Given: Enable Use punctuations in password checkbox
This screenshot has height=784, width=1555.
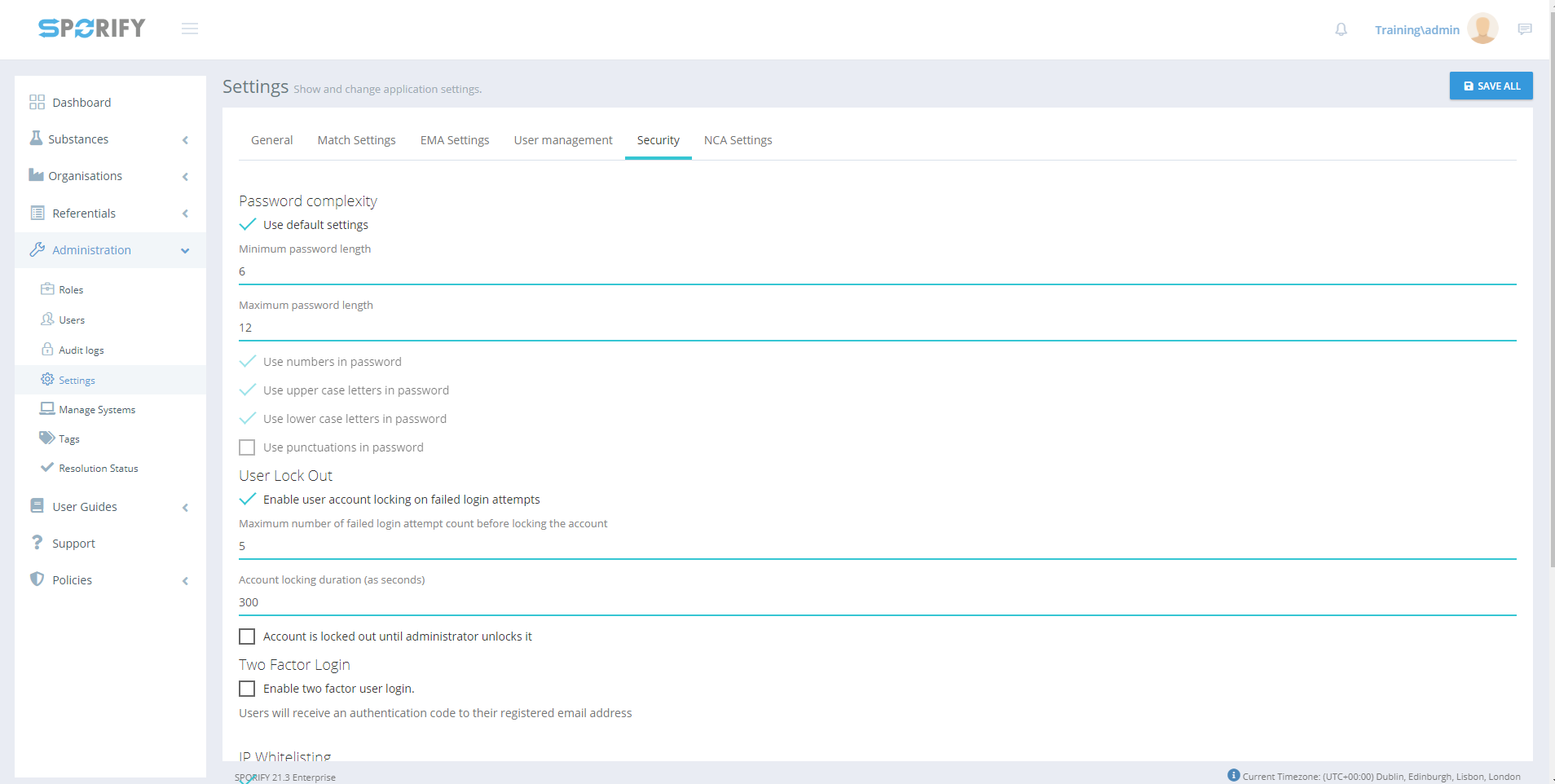Looking at the screenshot, I should (x=247, y=447).
